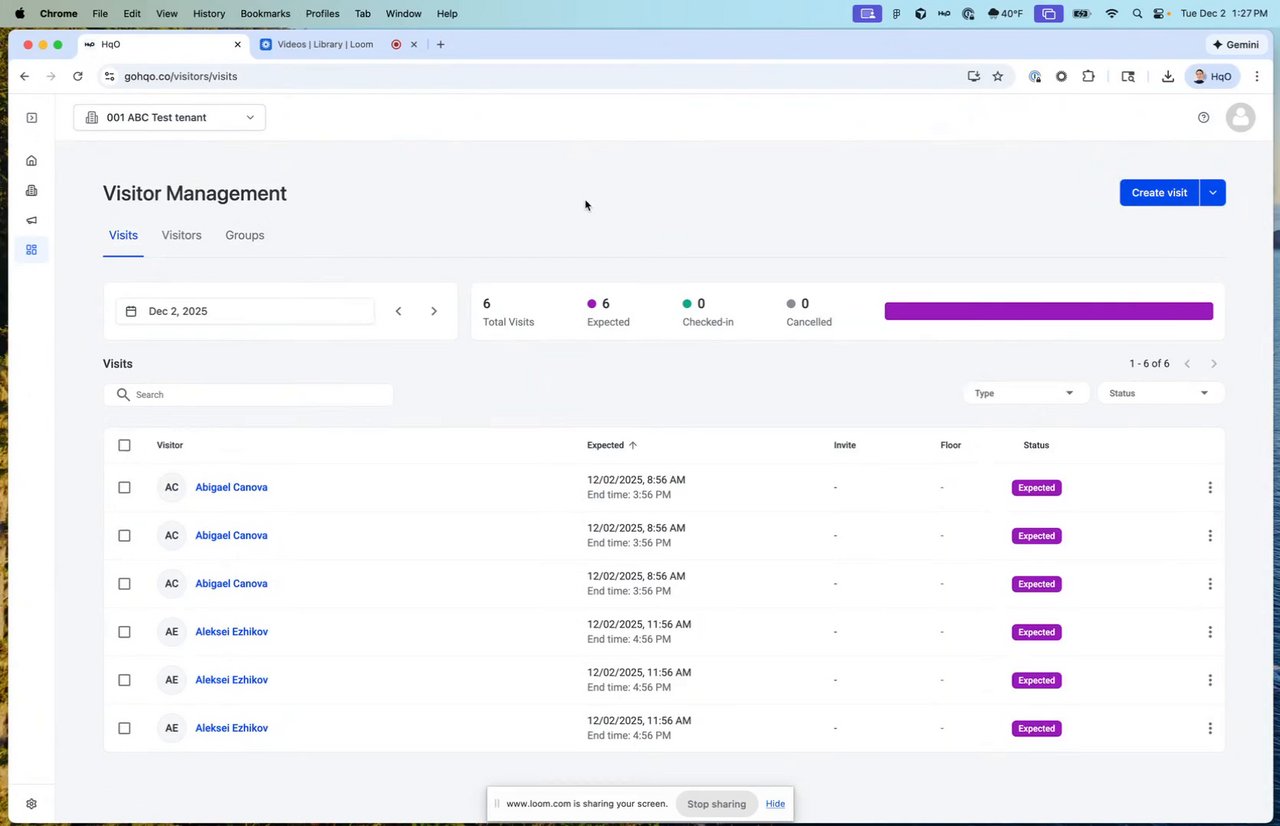Open actions menu for third Abigael Canova row

coord(1210,584)
